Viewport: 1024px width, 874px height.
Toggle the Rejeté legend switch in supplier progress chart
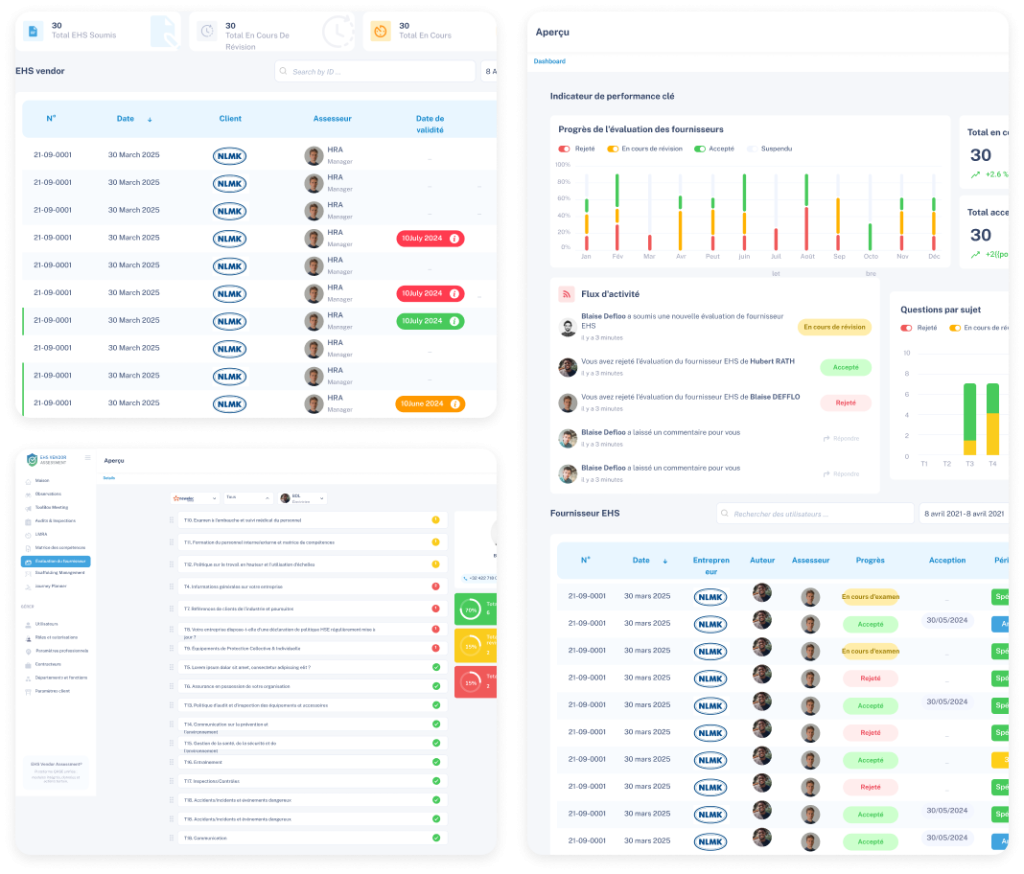tap(564, 149)
